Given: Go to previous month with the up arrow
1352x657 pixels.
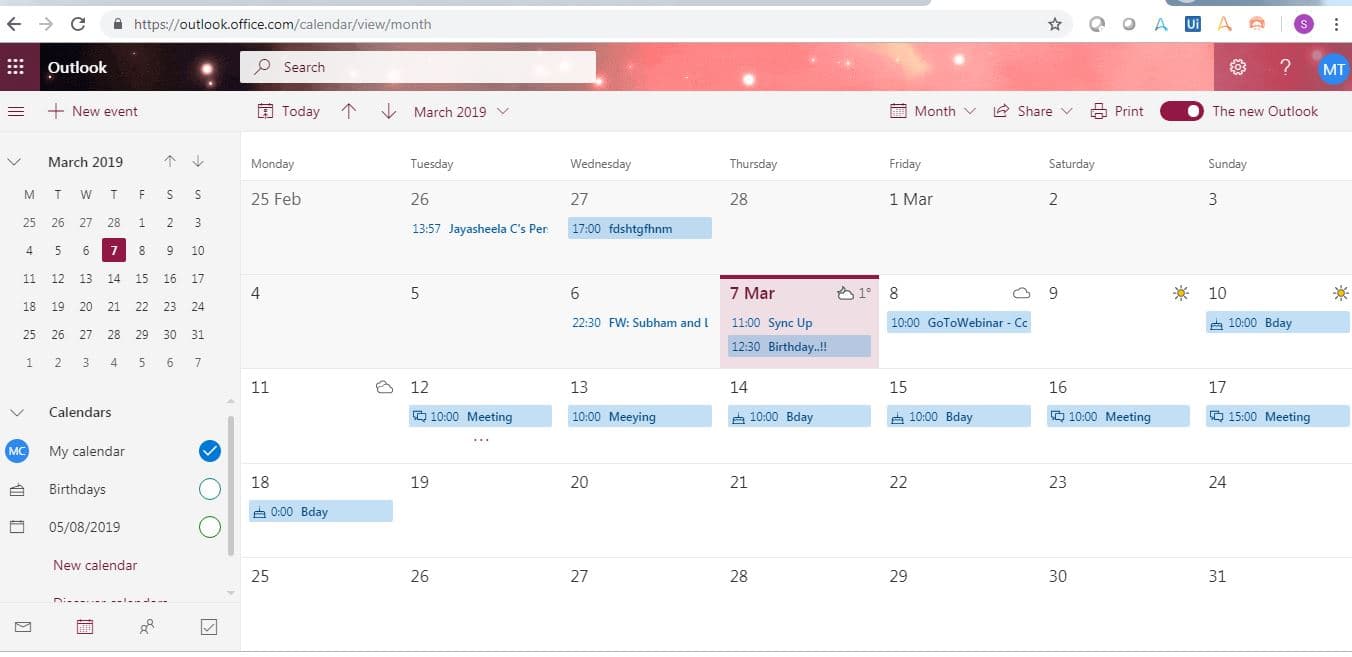Looking at the screenshot, I should (x=348, y=111).
